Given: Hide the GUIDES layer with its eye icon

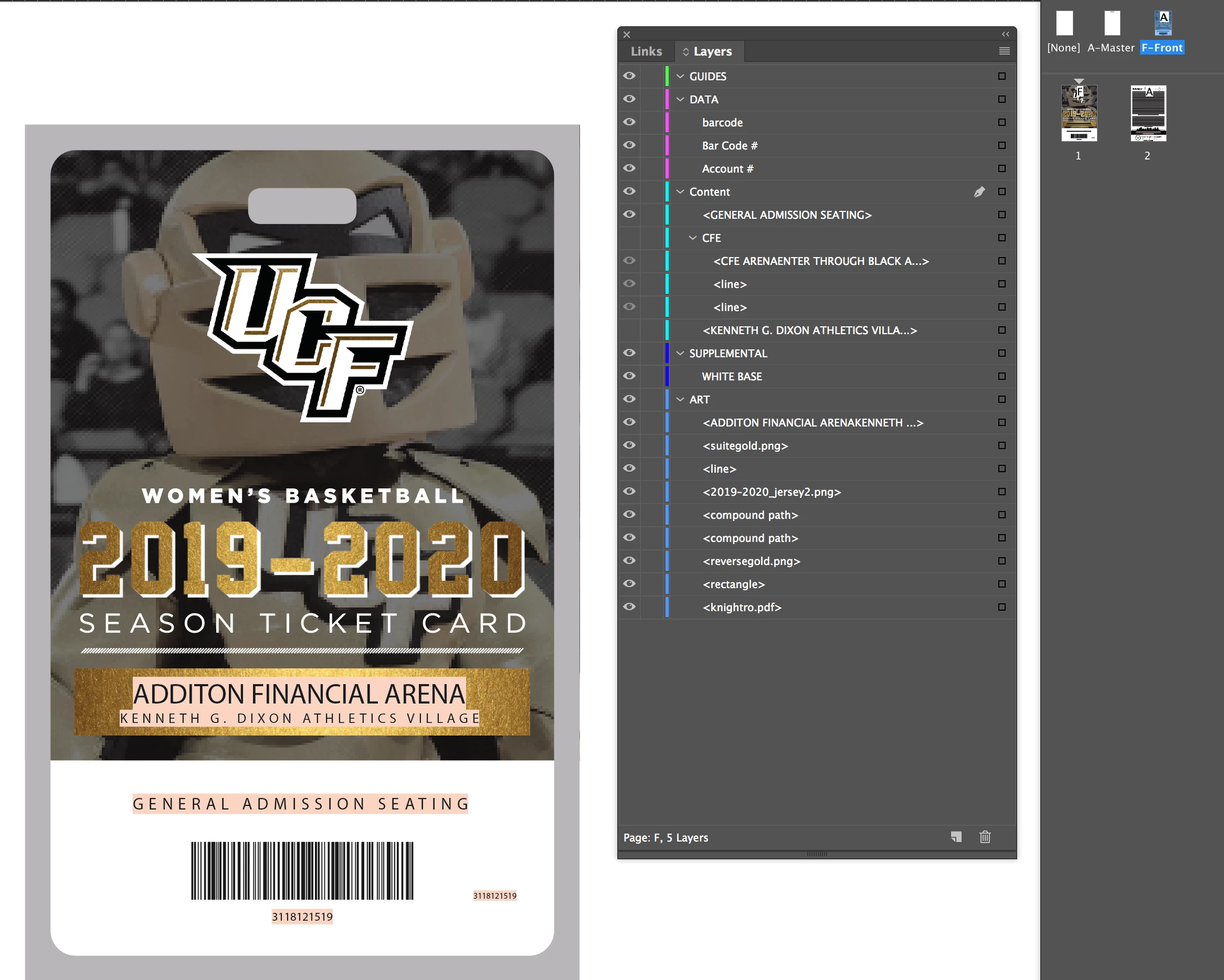Looking at the screenshot, I should point(629,76).
